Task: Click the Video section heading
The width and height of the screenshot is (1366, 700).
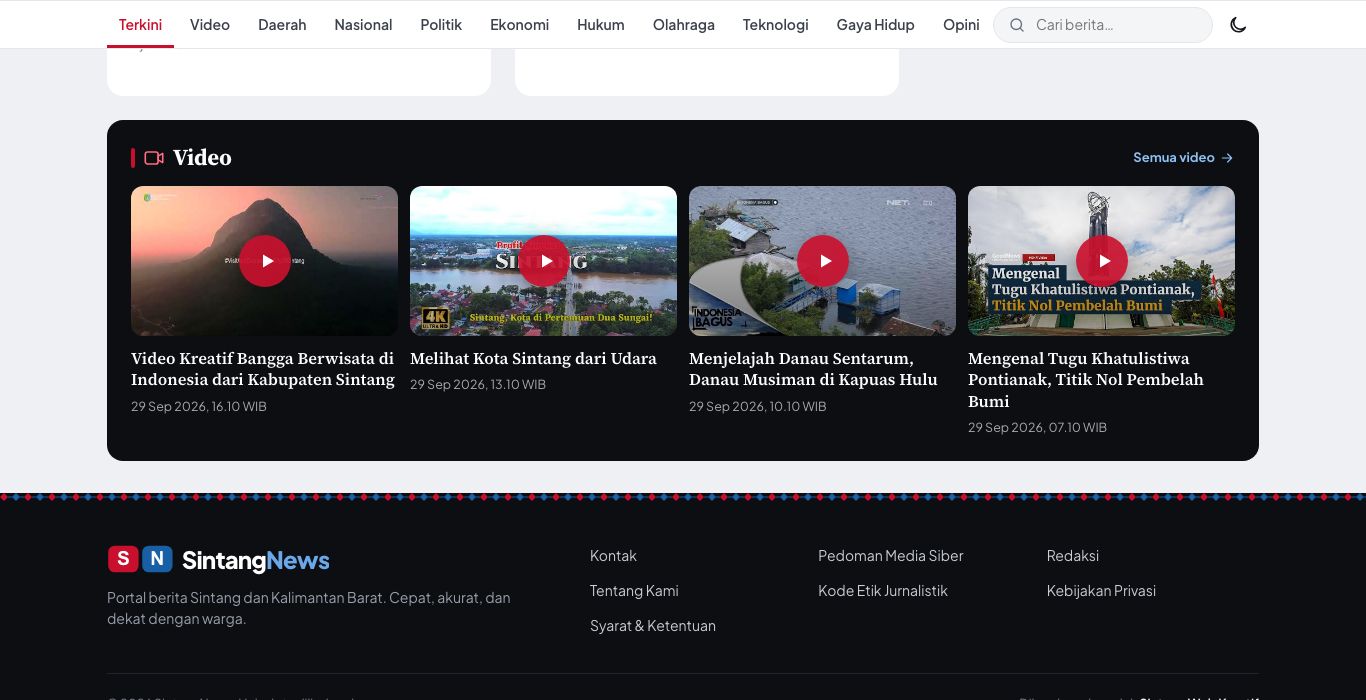Action: click(x=202, y=158)
